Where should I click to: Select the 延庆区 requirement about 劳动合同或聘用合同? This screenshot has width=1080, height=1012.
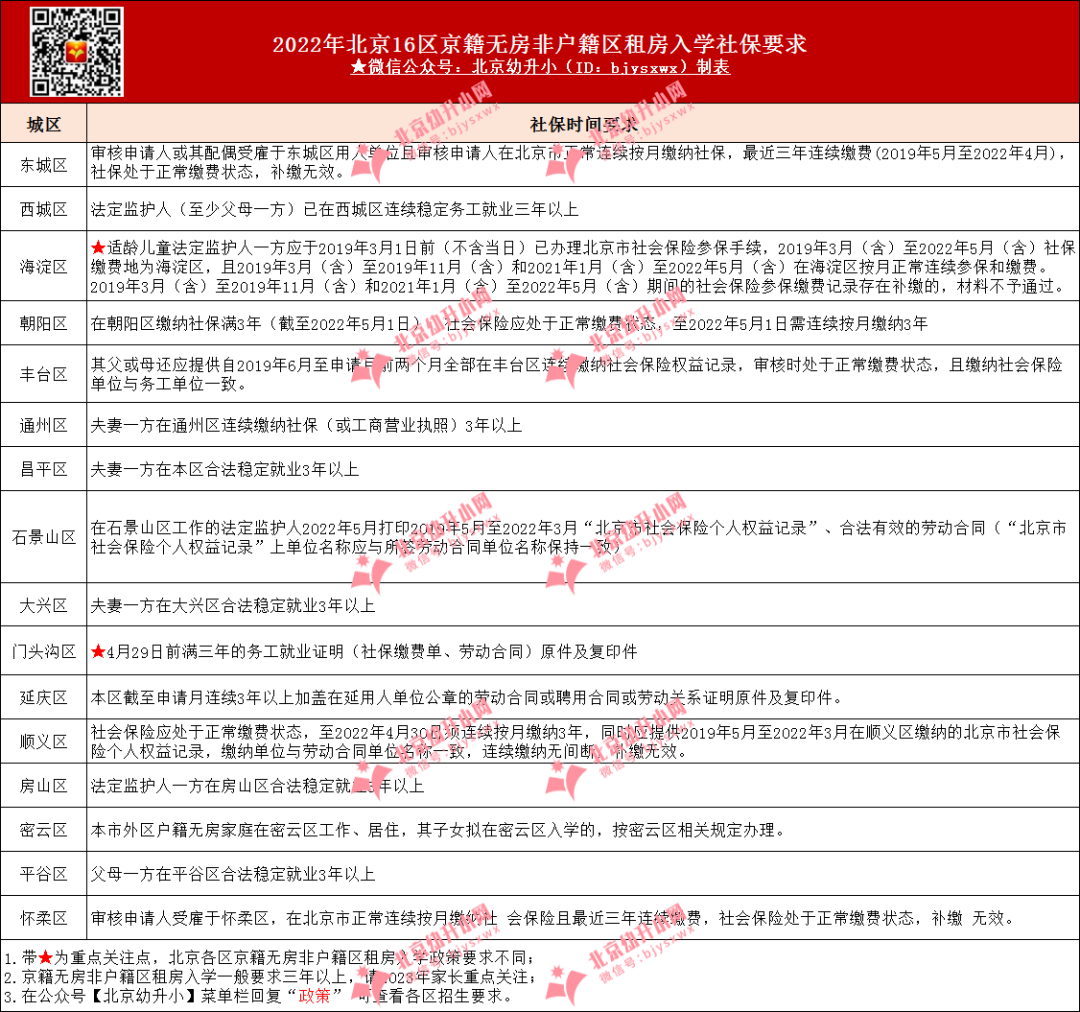[466, 697]
